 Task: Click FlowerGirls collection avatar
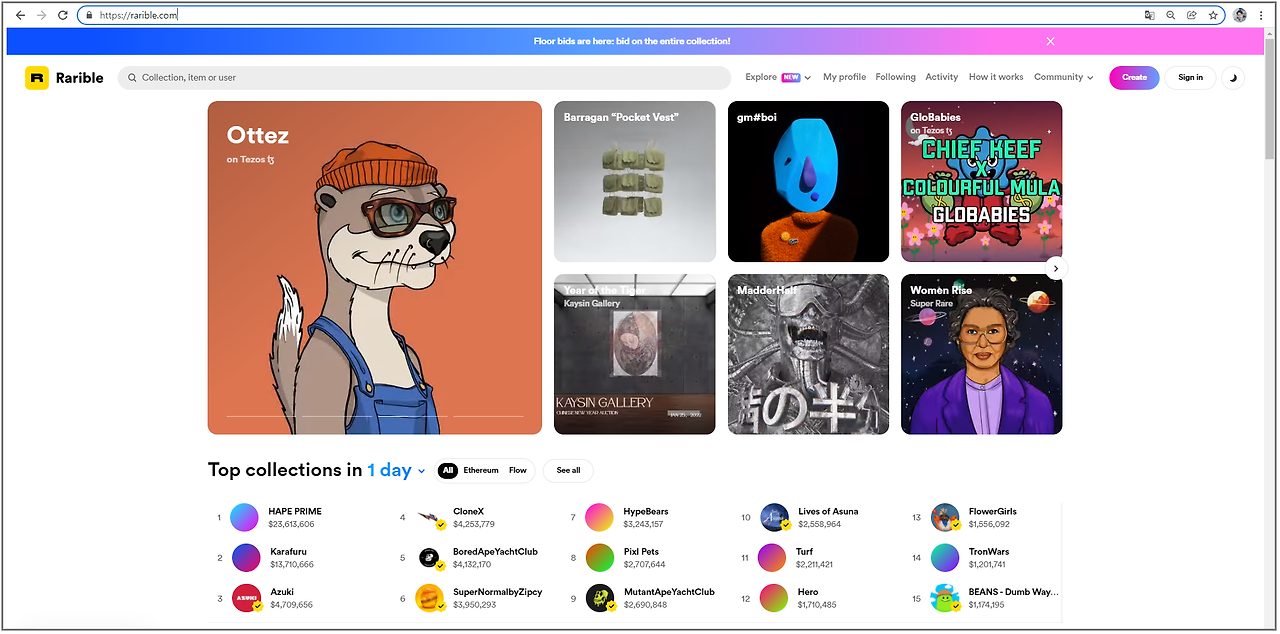click(945, 517)
